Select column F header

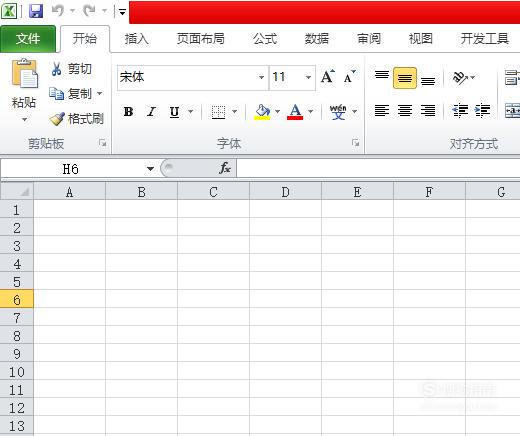pos(429,192)
